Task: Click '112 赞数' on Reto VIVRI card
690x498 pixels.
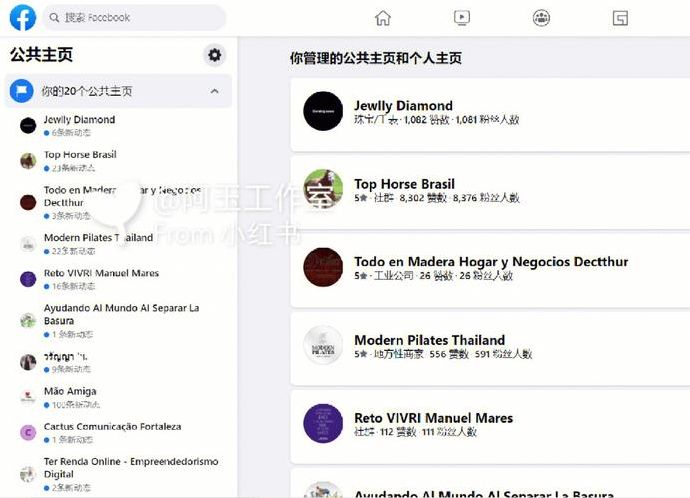Action: click(x=398, y=432)
